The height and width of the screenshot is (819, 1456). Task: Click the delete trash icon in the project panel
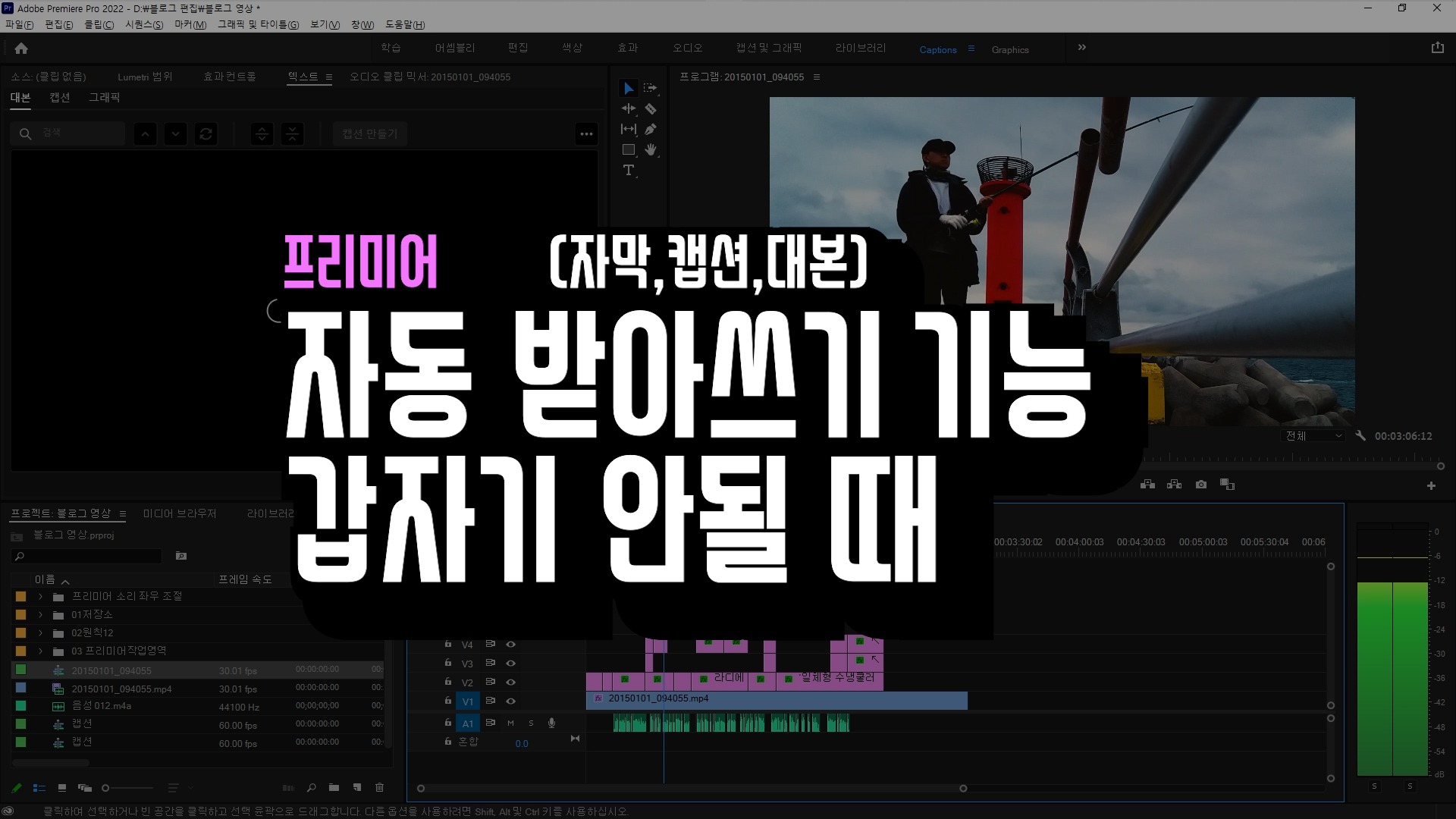tap(380, 788)
